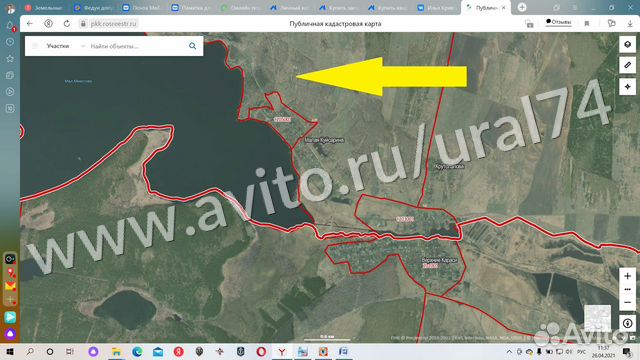Run search with the magnifier icon
640x360 pixels.
192,46
